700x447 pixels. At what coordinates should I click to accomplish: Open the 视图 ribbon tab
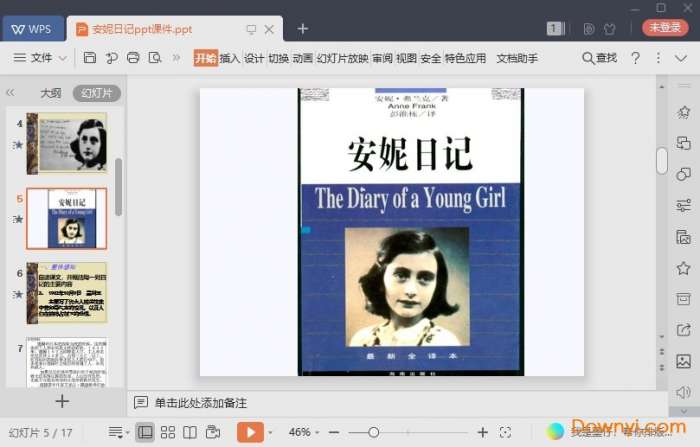pyautogui.click(x=407, y=58)
